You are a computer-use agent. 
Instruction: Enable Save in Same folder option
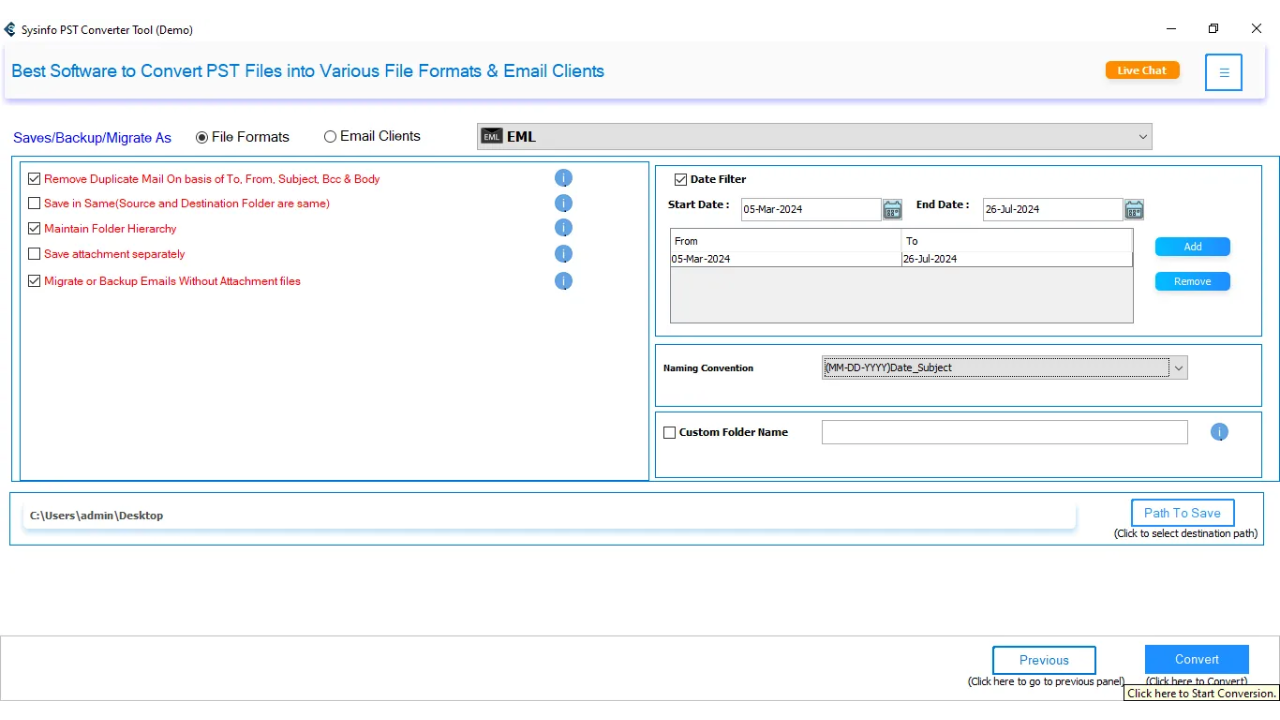[34, 203]
